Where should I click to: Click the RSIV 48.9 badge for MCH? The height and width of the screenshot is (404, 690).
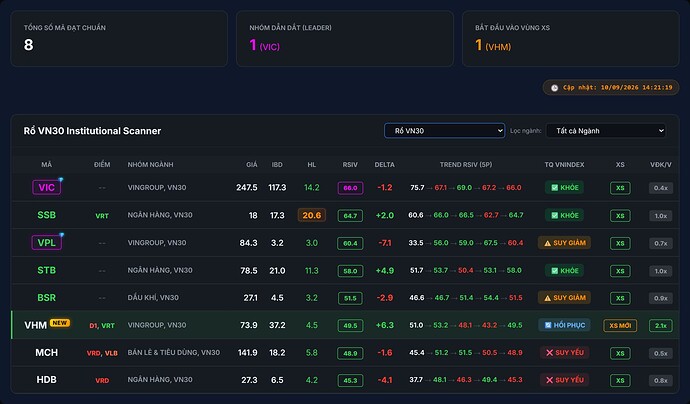350,353
